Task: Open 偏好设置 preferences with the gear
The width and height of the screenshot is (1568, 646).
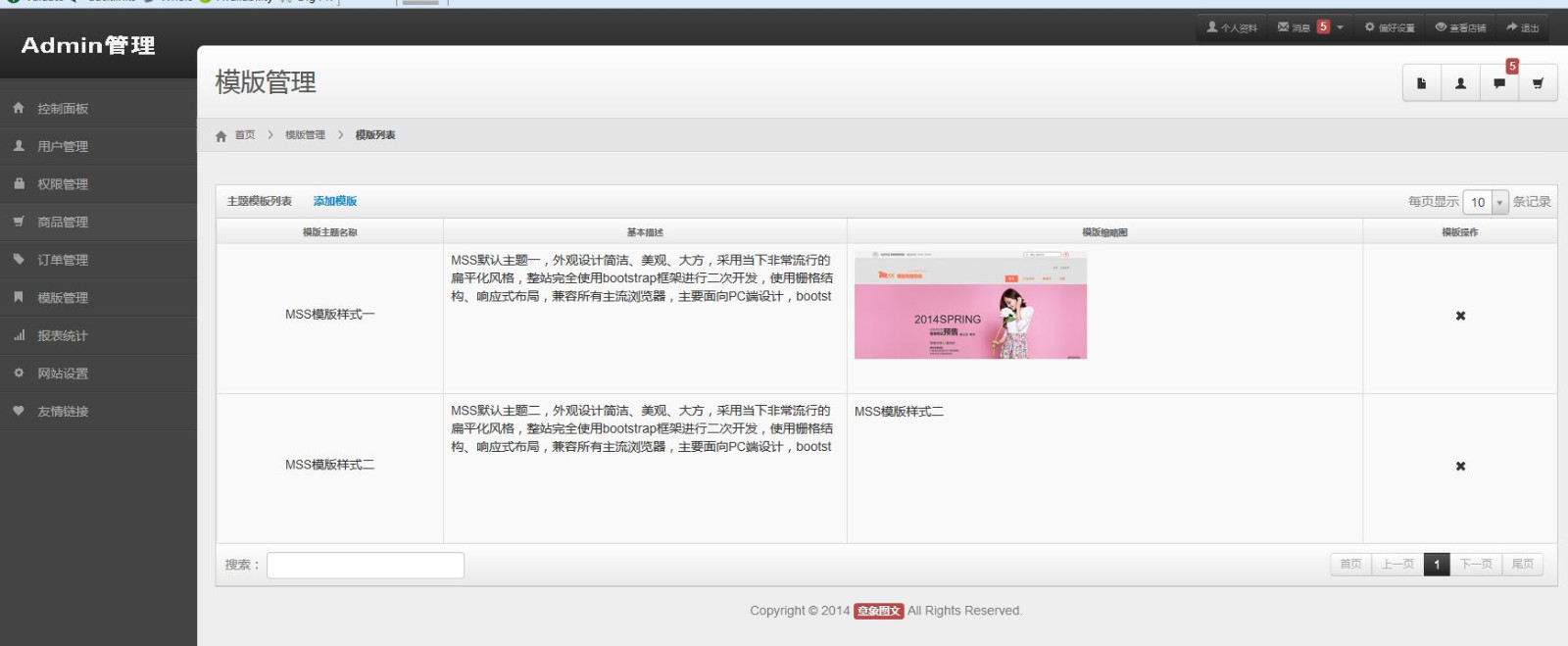Action: tap(1390, 27)
